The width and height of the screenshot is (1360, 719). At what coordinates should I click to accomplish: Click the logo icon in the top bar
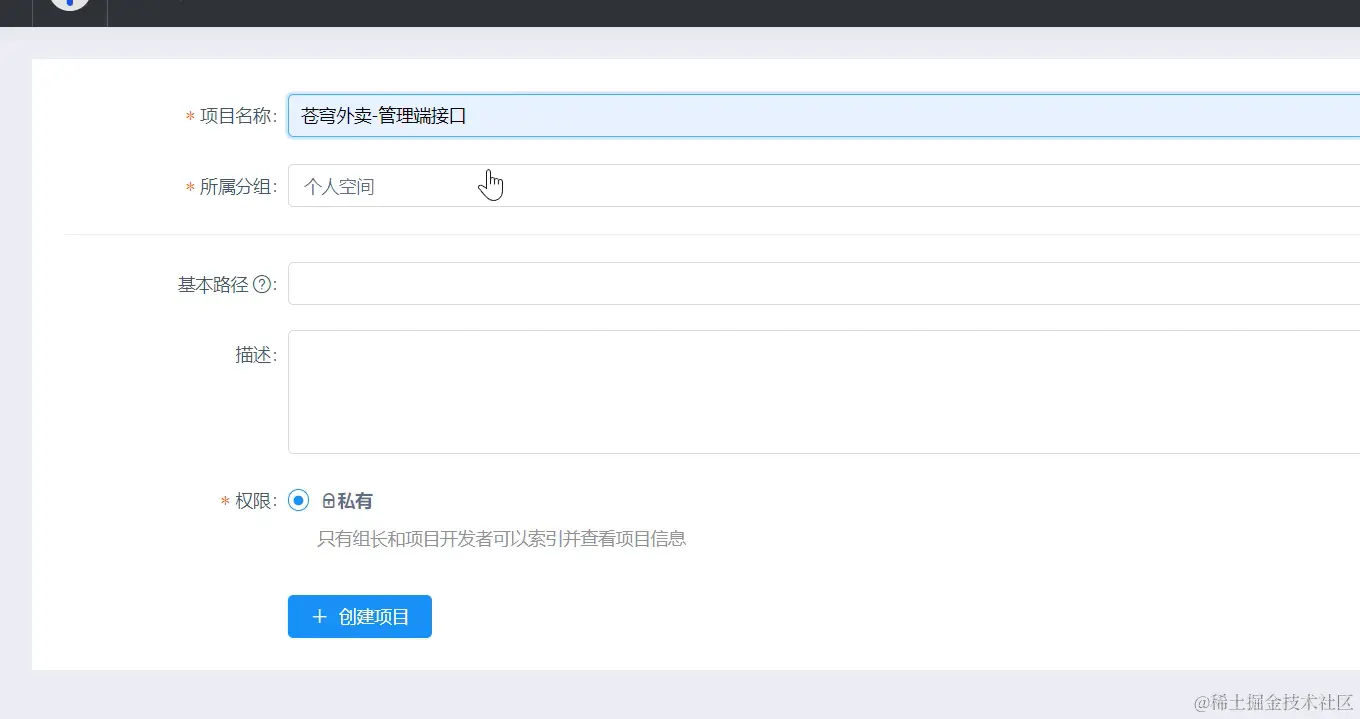pyautogui.click(x=69, y=5)
